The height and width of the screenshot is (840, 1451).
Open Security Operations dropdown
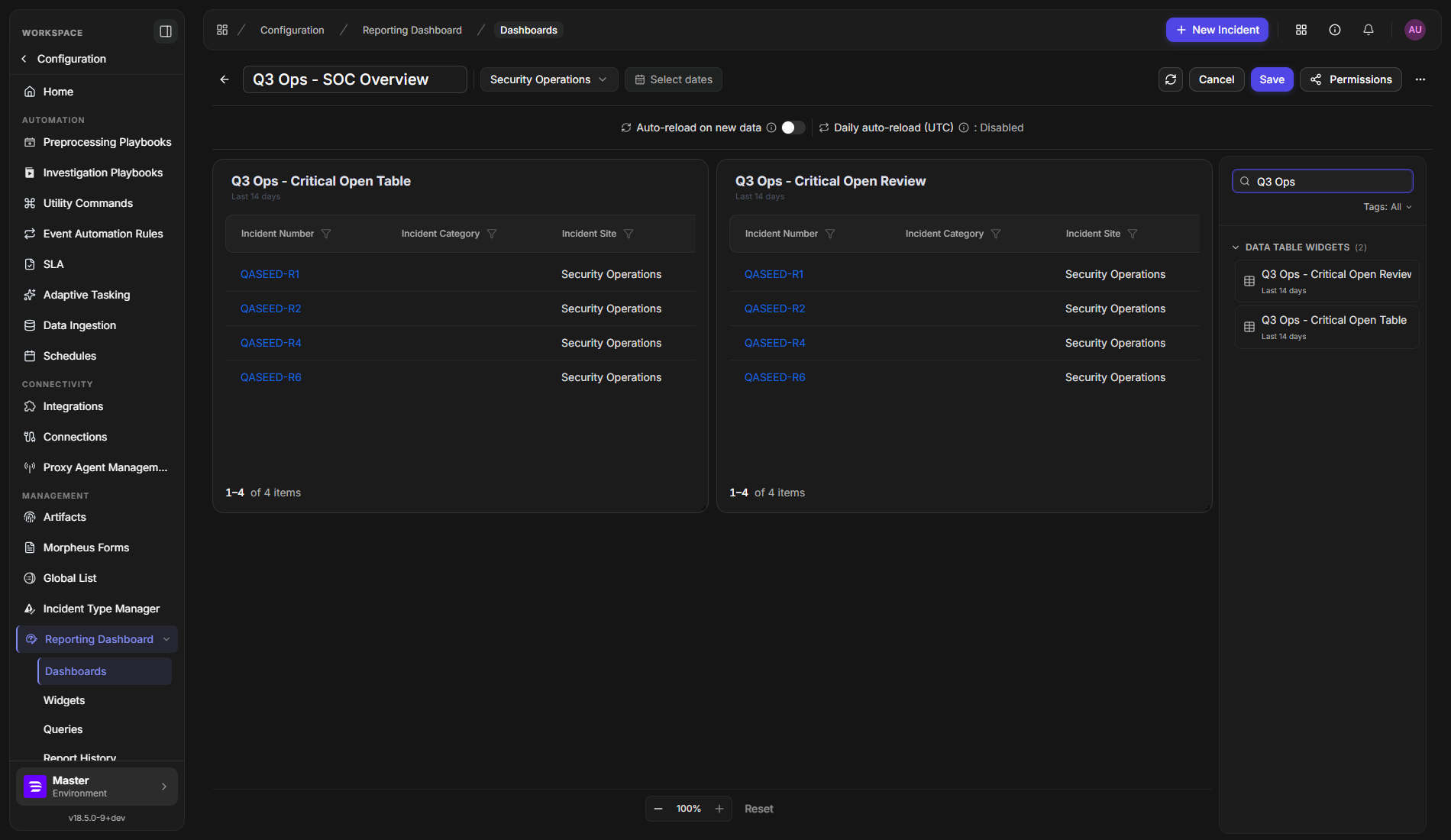coord(548,79)
